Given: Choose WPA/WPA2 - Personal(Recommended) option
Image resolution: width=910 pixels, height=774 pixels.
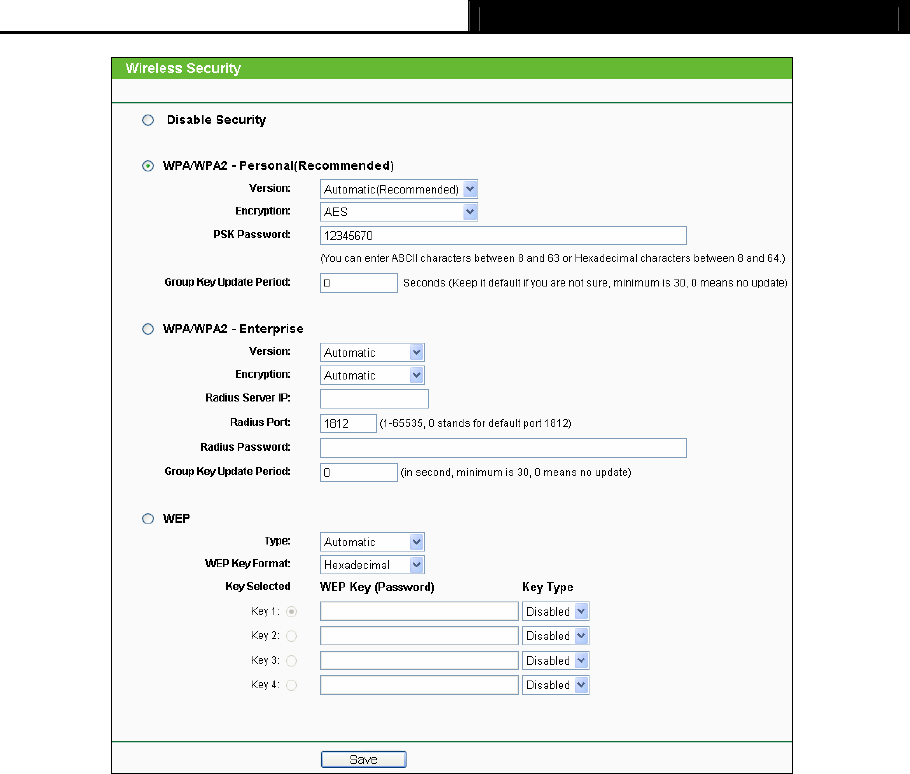Looking at the screenshot, I should pos(148,166).
